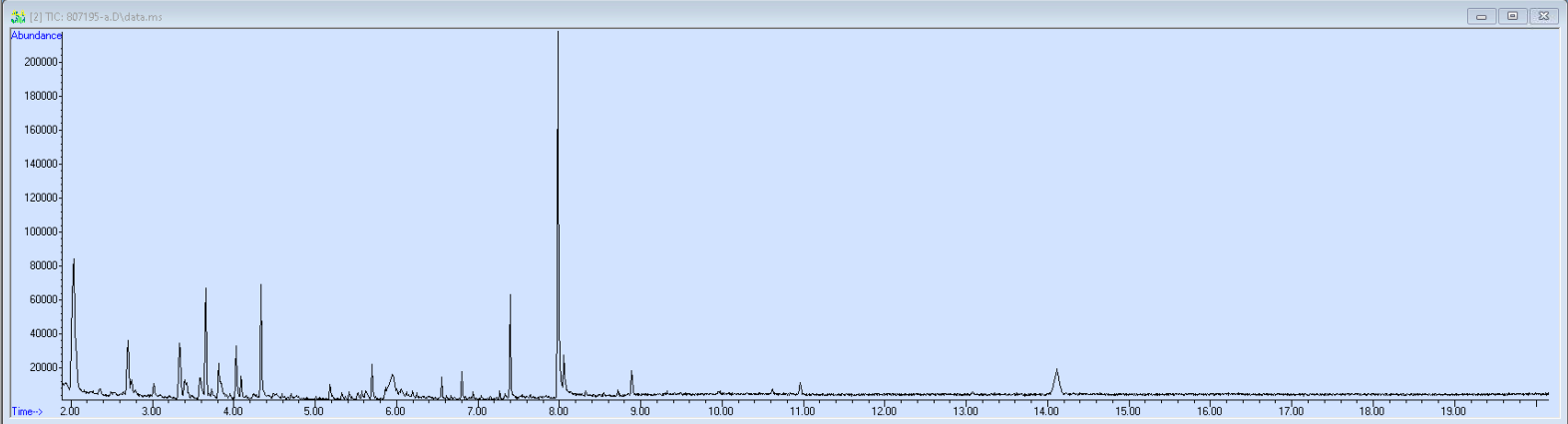Select the tallest peak at 8.00 minutes
1568x424 pixels.
click(558, 214)
